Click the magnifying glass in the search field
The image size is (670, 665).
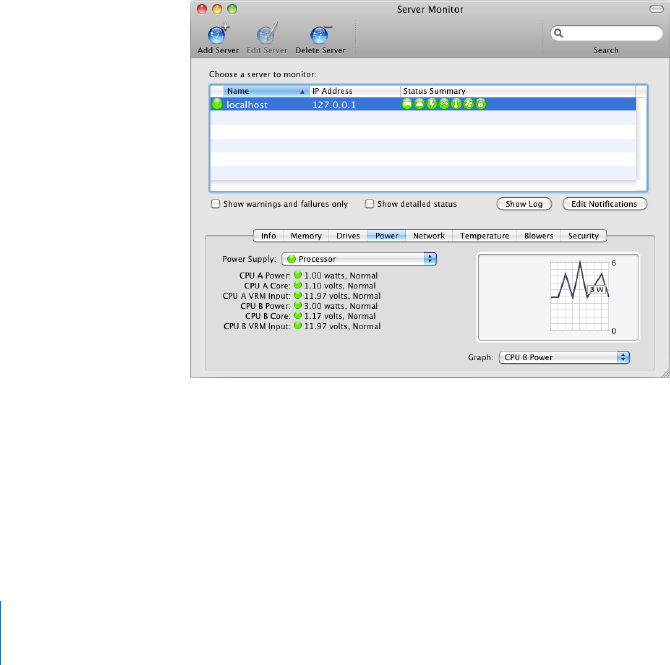pyautogui.click(x=558, y=33)
